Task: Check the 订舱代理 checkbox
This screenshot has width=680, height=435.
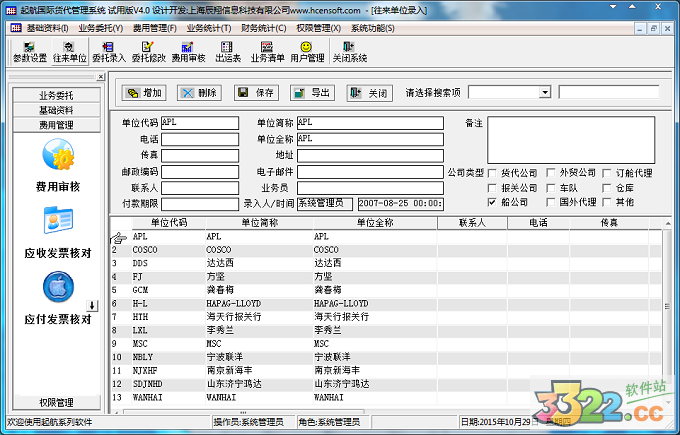Action: [x=608, y=173]
